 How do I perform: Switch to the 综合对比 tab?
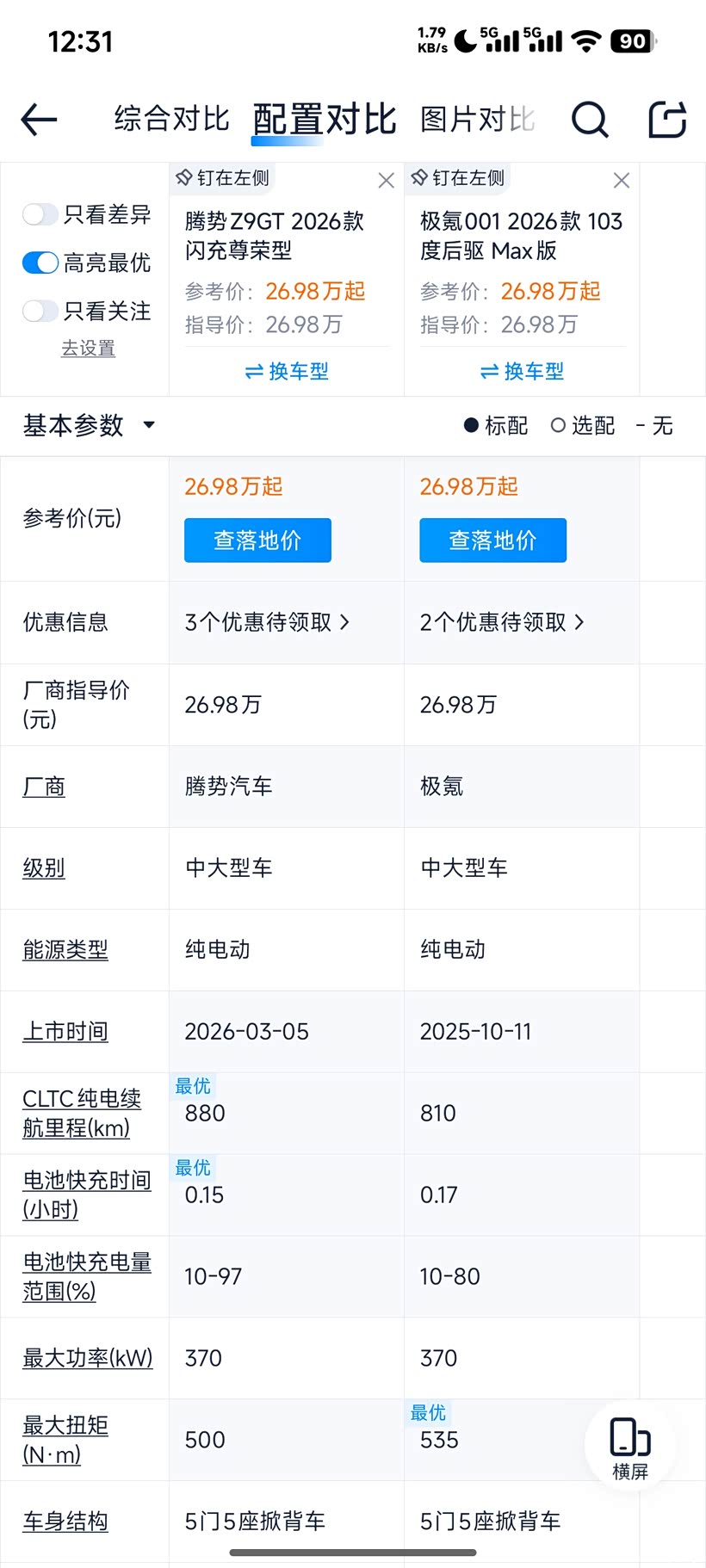click(172, 120)
